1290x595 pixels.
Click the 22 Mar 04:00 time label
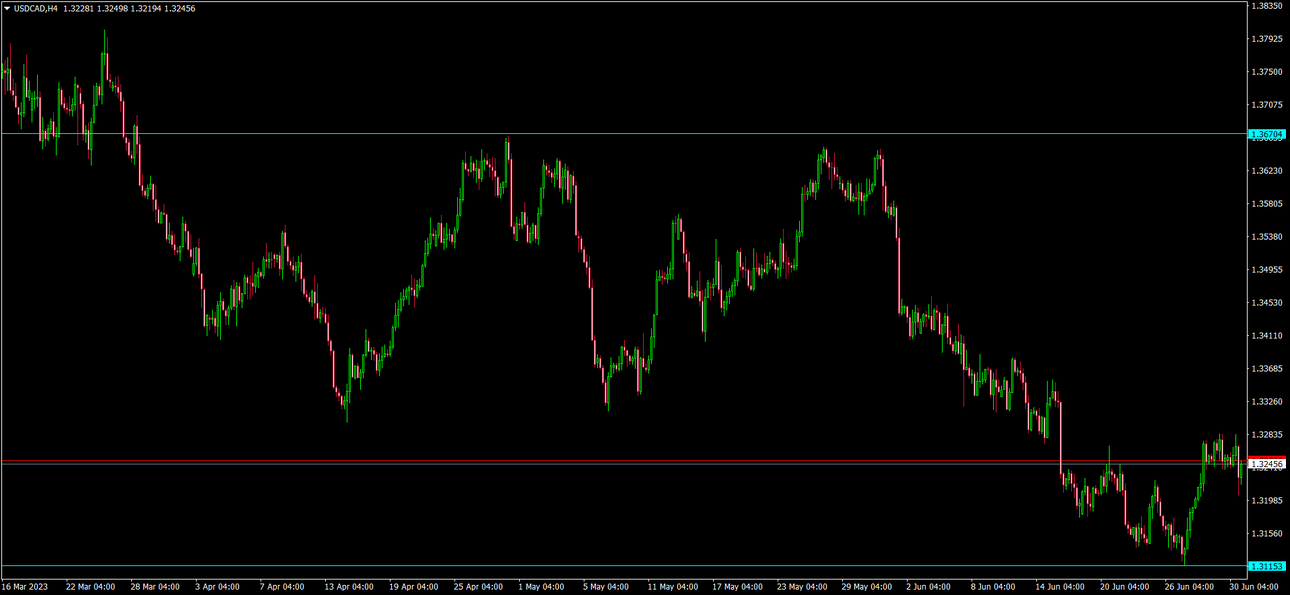point(90,587)
